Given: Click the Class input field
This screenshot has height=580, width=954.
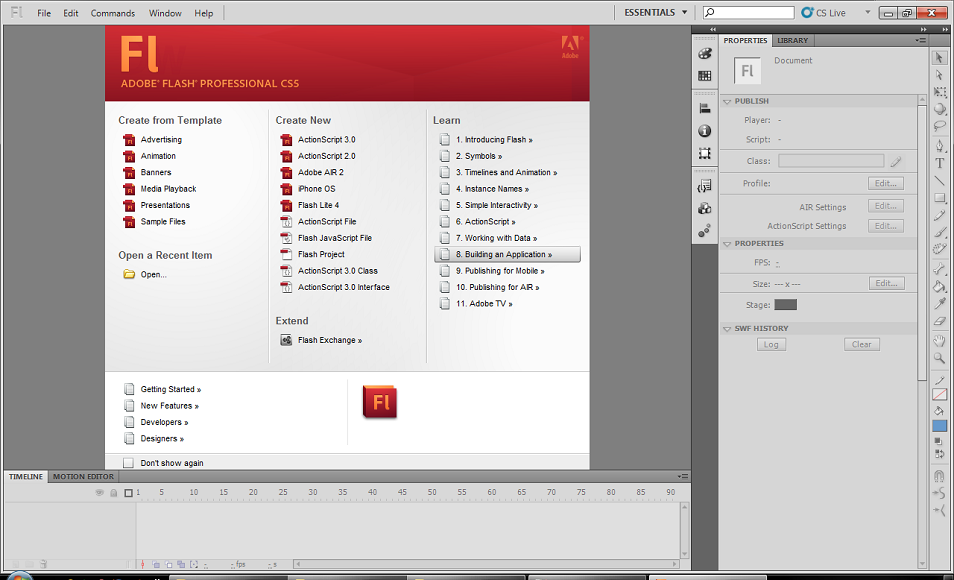Looking at the screenshot, I should [x=830, y=160].
